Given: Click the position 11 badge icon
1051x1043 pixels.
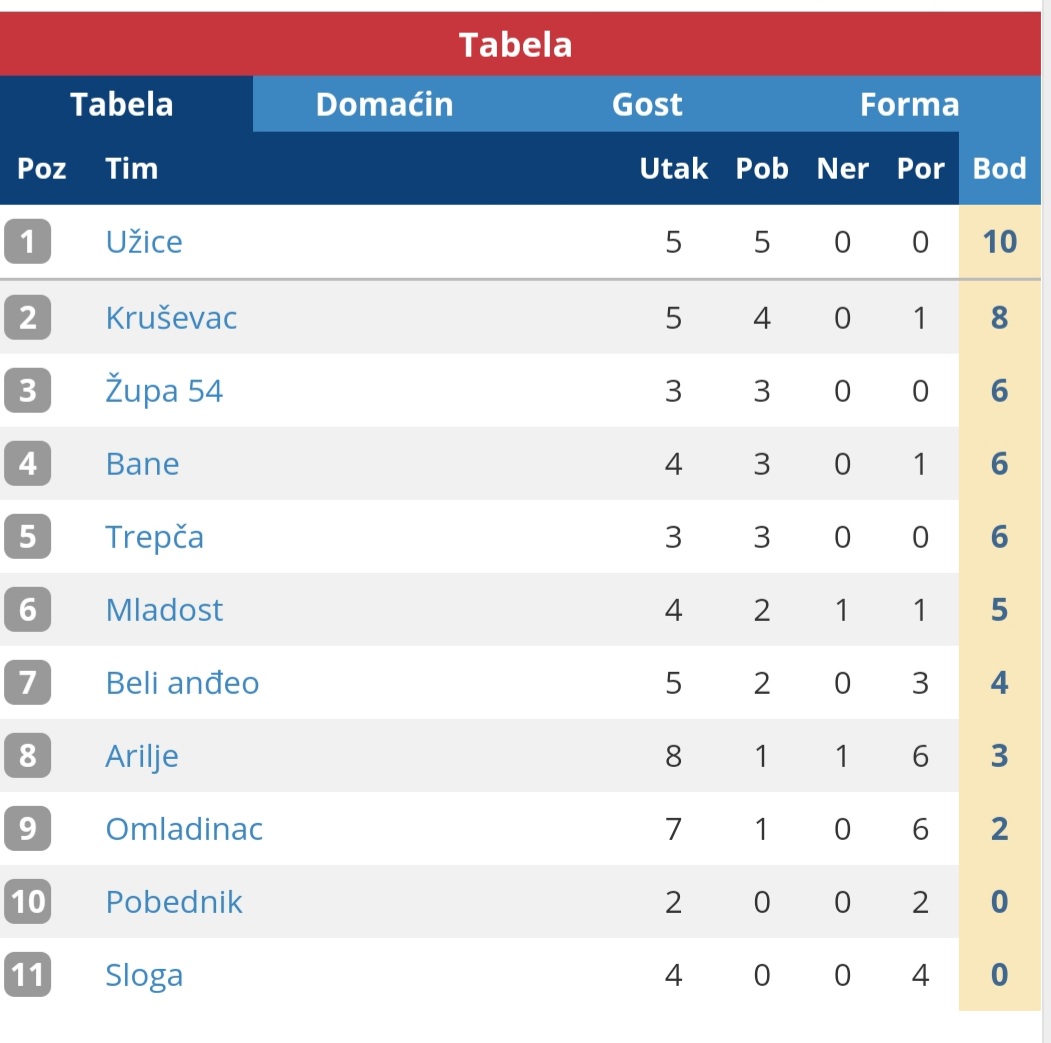Looking at the screenshot, I should (27, 975).
